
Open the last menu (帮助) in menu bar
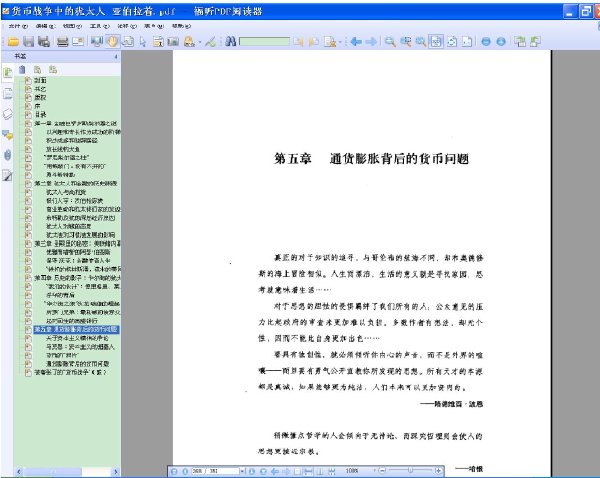click(x=181, y=26)
